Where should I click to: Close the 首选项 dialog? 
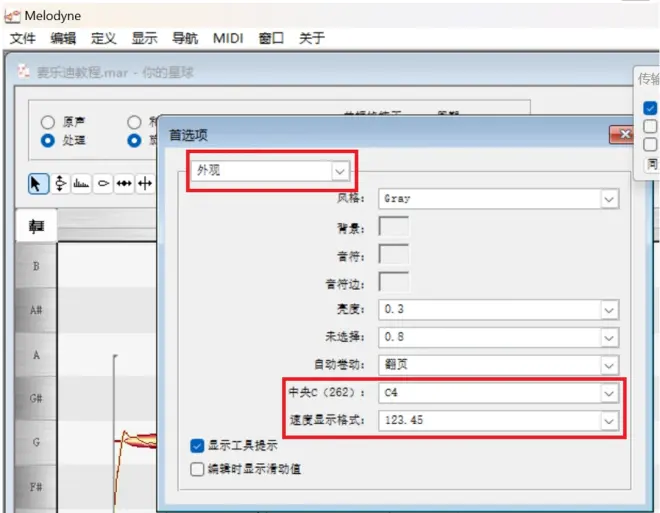point(622,134)
